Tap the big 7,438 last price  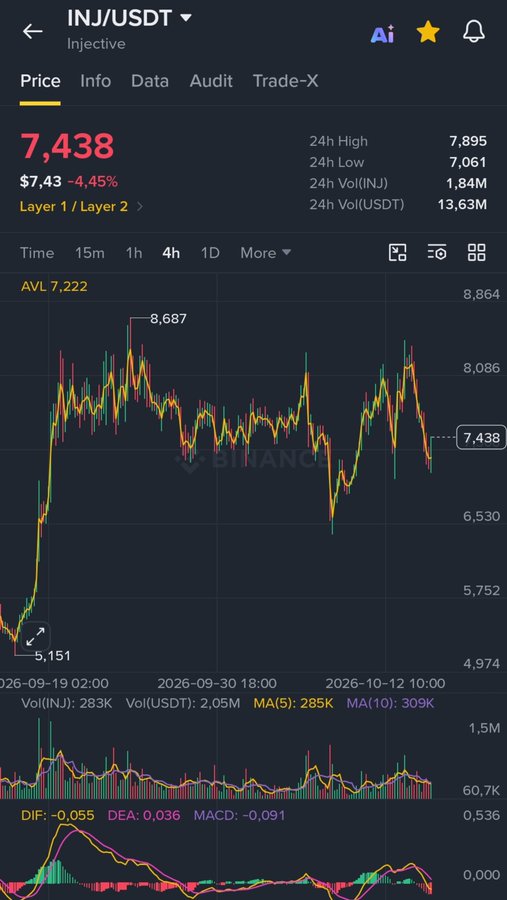67,146
